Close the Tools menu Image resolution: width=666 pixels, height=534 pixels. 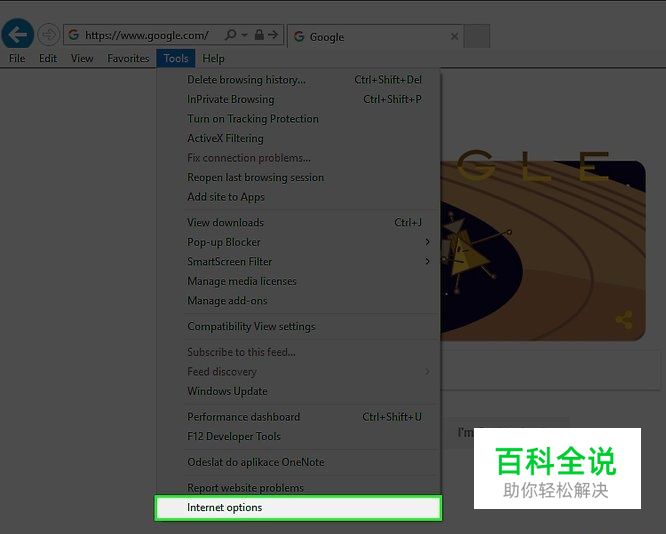[176, 58]
